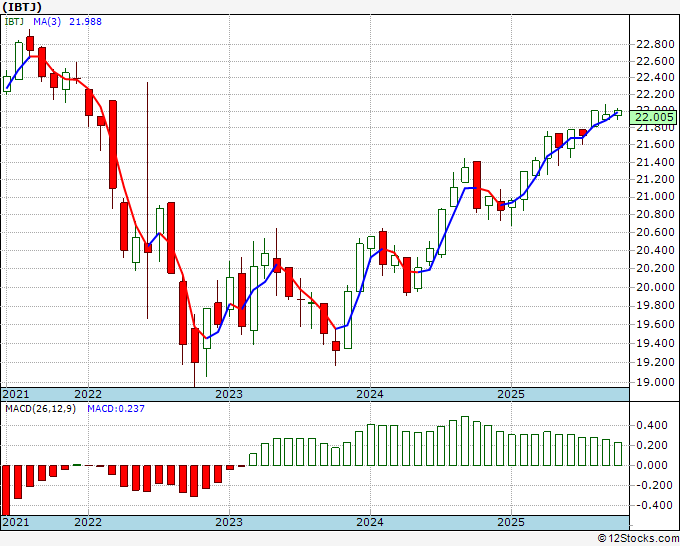Click 2023 on the price chart timeline
Viewport: 680px width, 546px height.
pyautogui.click(x=229, y=394)
